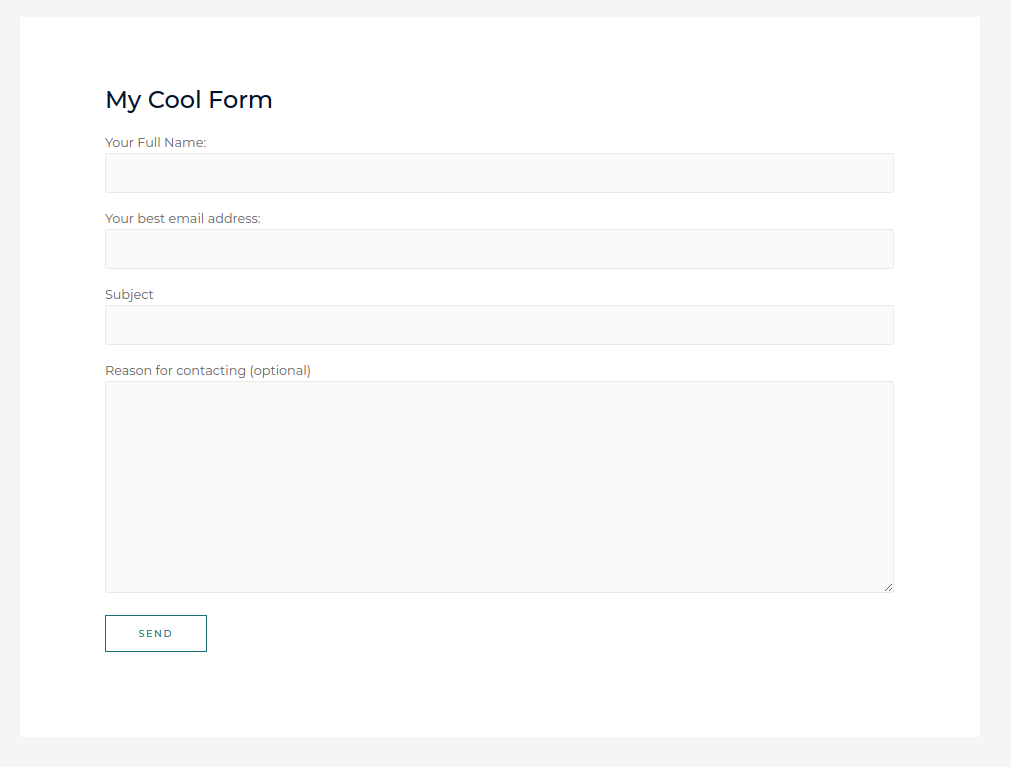
Task: Select the My Cool Form heading
Action: tap(188, 99)
